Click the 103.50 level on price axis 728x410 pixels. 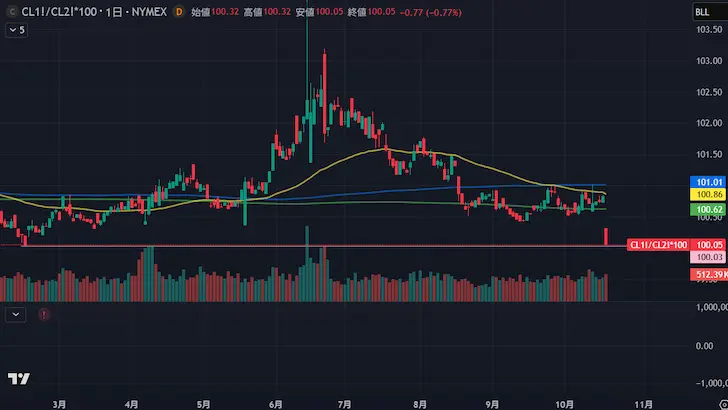(707, 29)
